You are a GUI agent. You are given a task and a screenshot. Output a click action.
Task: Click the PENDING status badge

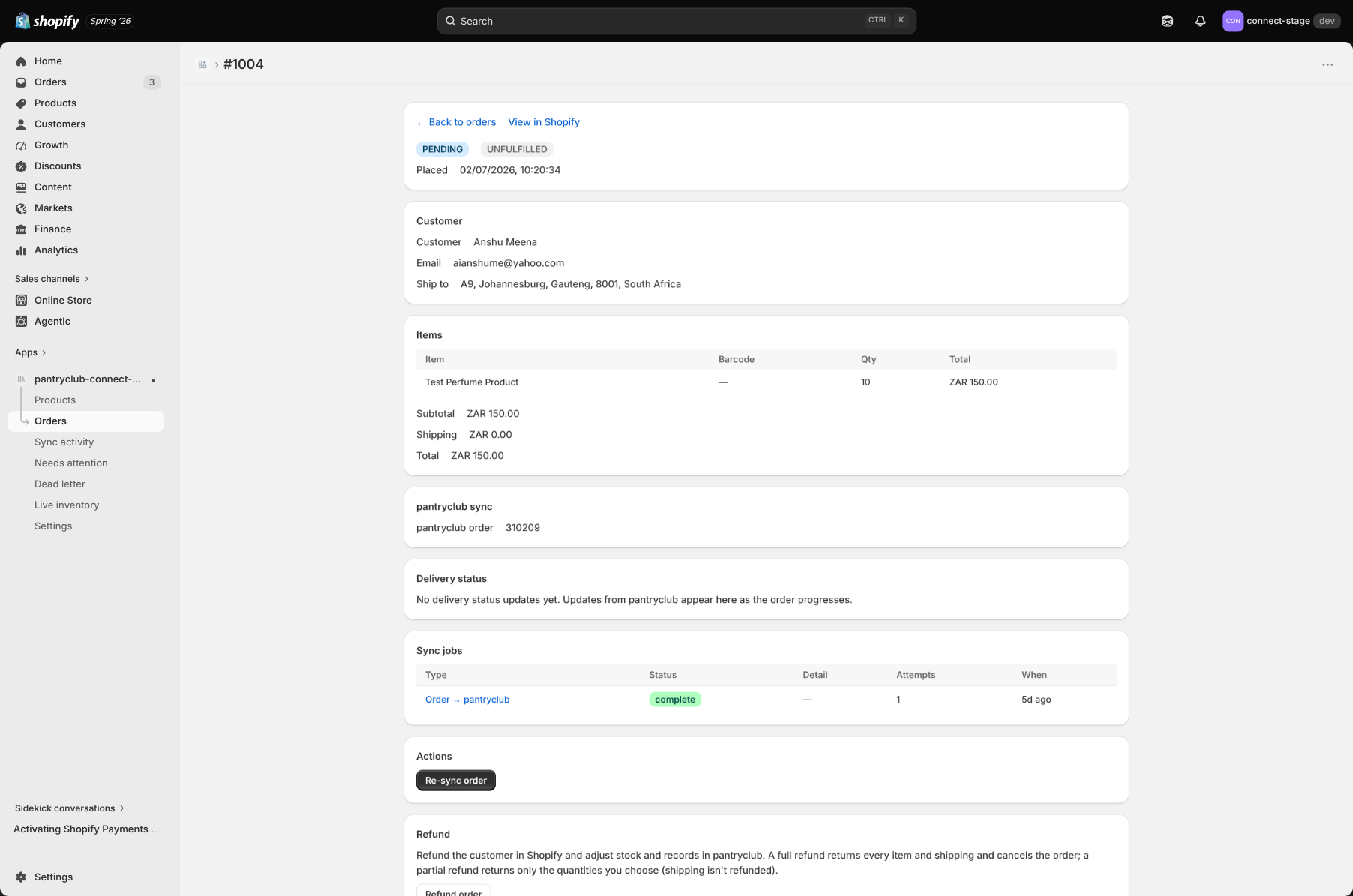(x=442, y=149)
